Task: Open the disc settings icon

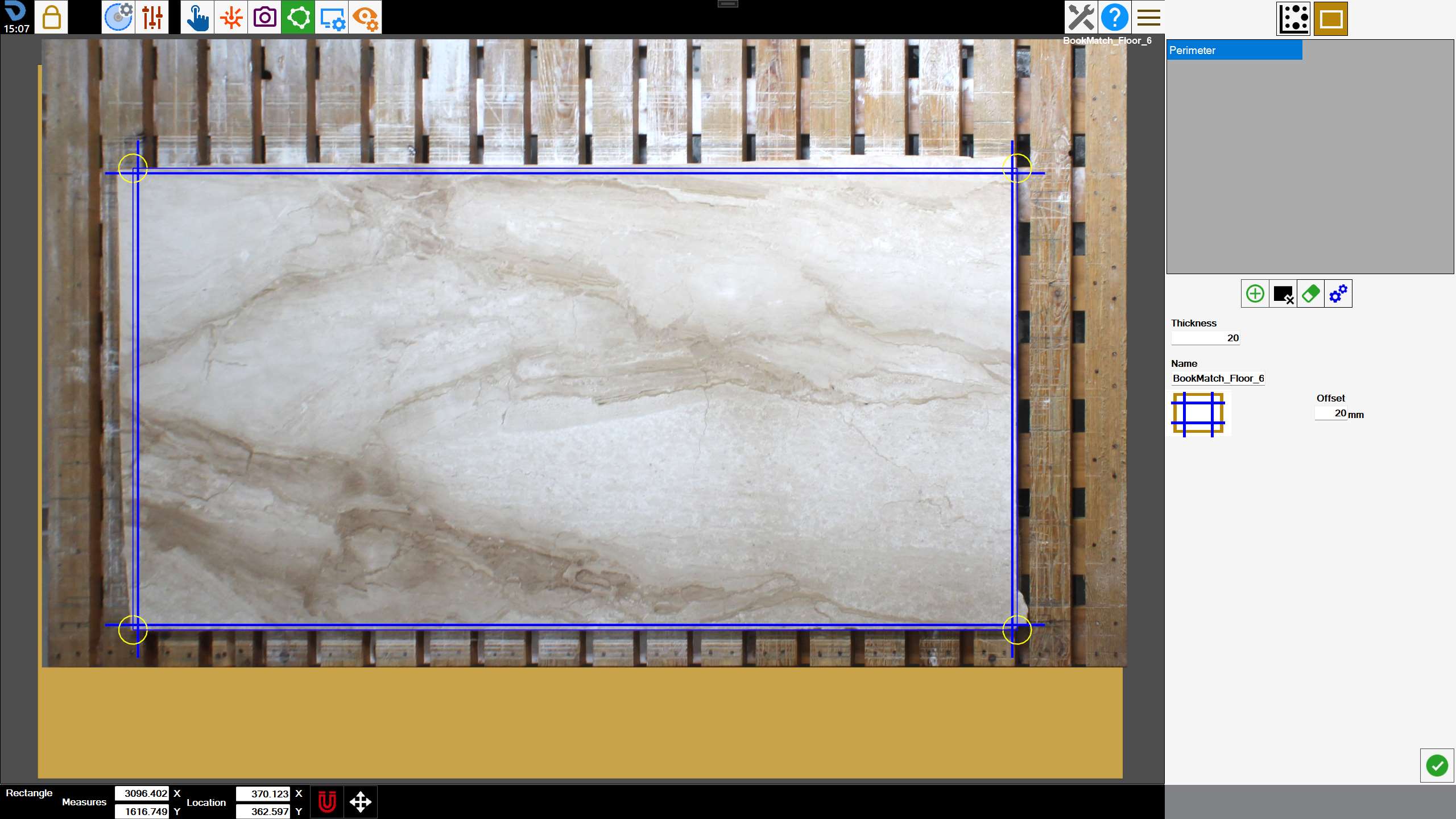Action: click(x=118, y=17)
